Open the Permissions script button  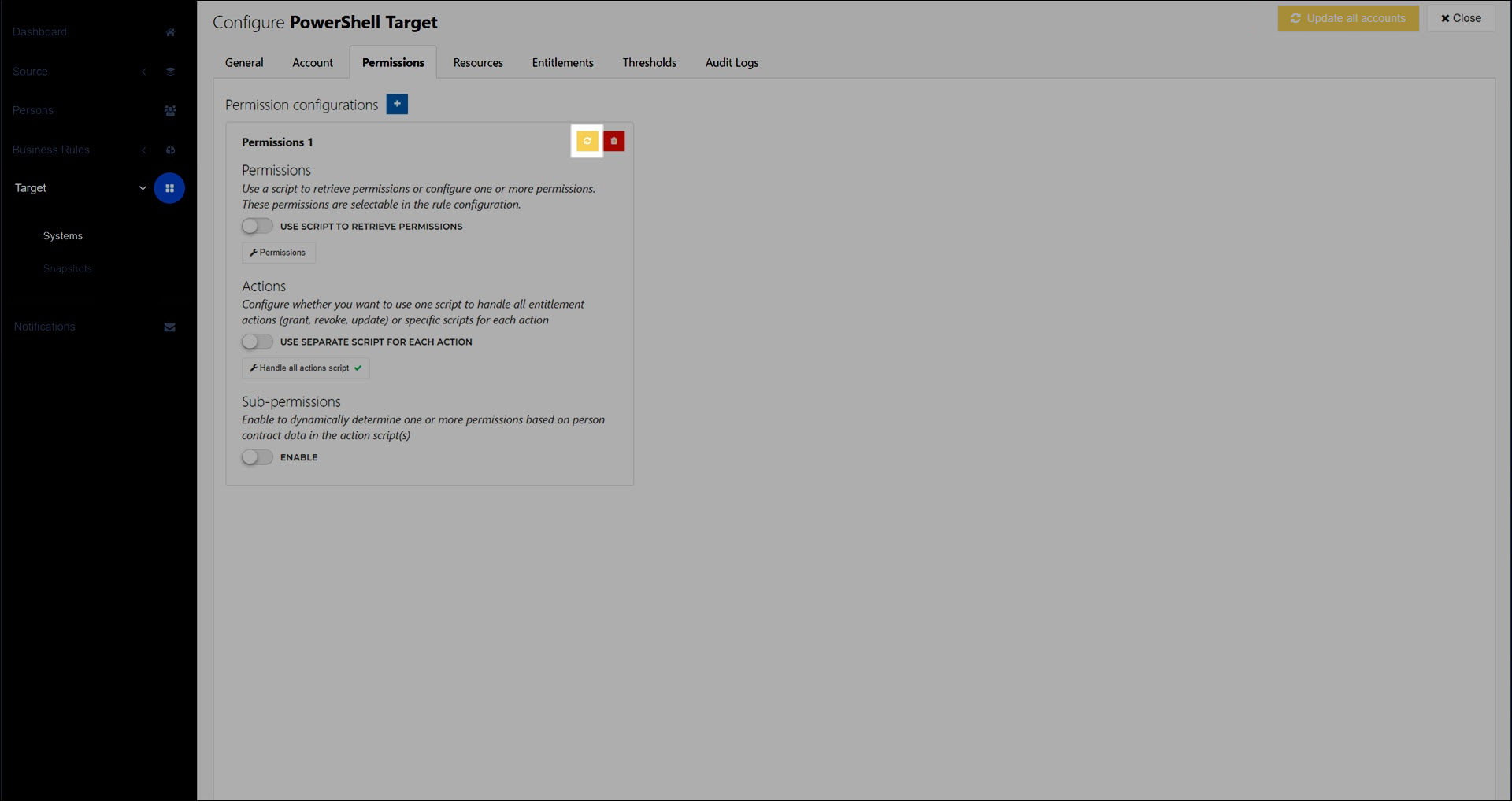coord(278,253)
